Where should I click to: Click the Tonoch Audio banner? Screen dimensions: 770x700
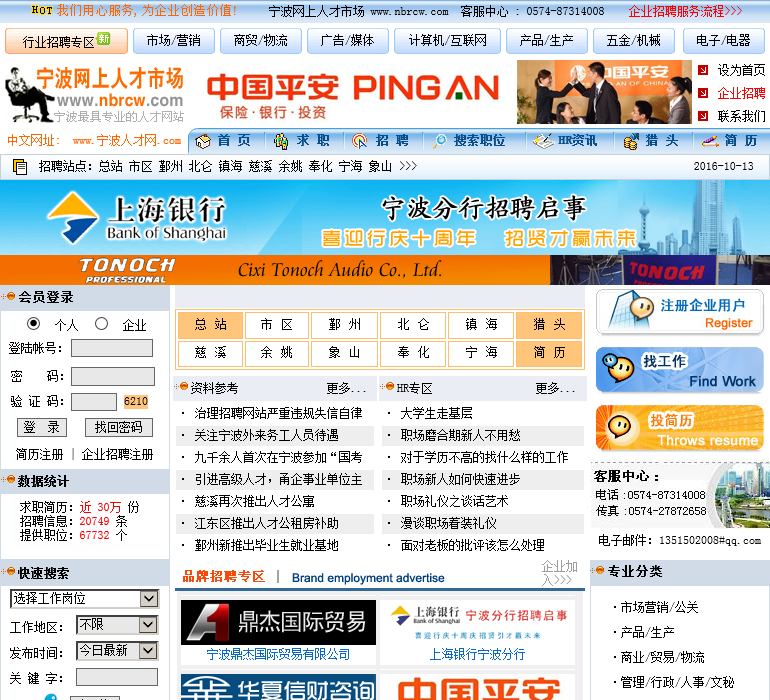pos(385,270)
